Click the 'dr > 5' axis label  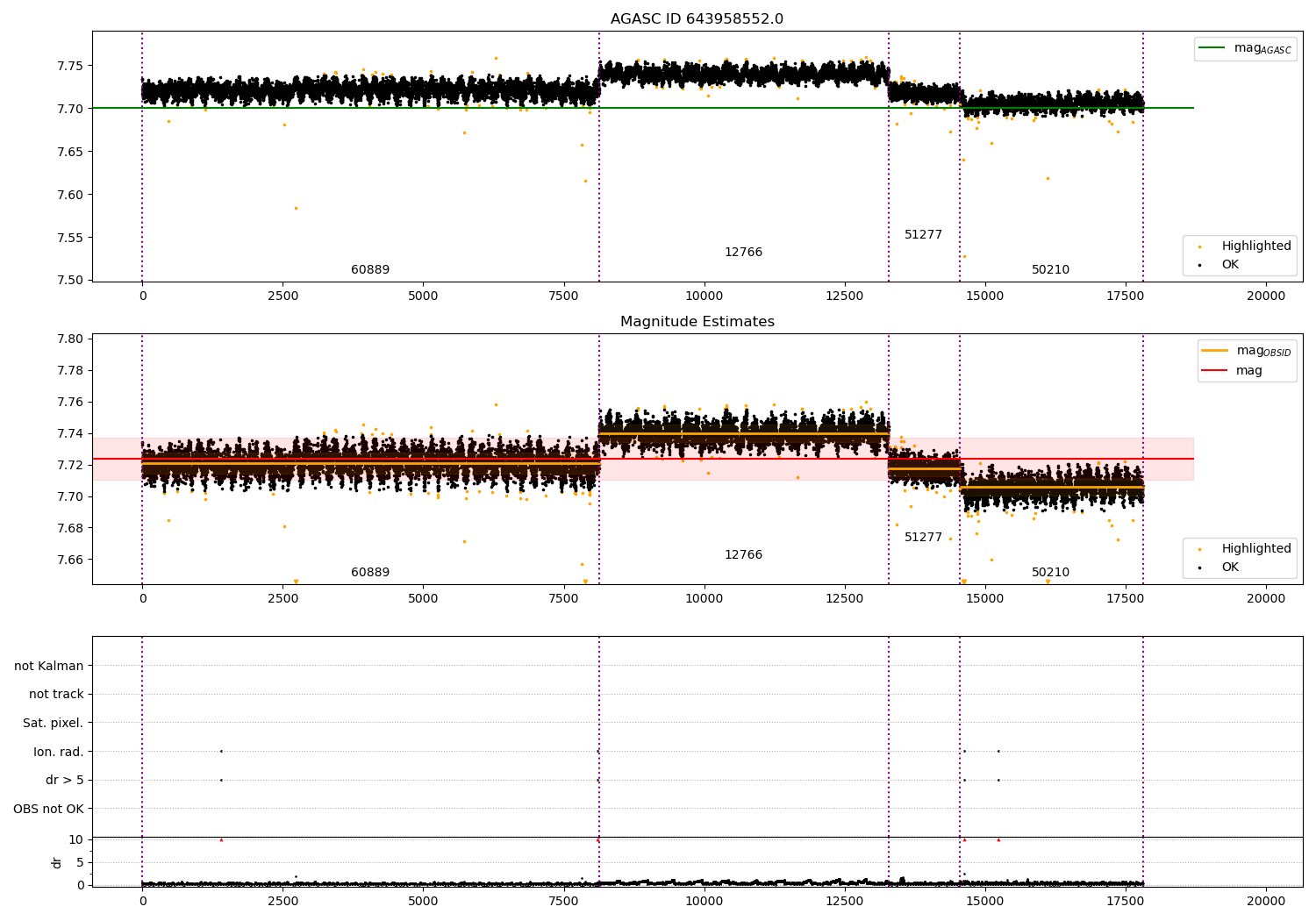coord(65,781)
